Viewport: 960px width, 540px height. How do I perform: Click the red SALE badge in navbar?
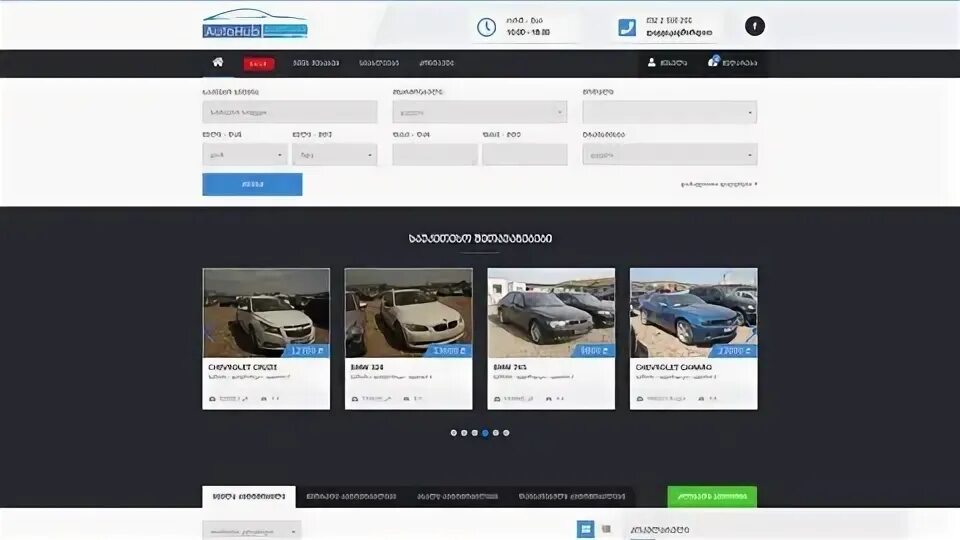pyautogui.click(x=259, y=64)
